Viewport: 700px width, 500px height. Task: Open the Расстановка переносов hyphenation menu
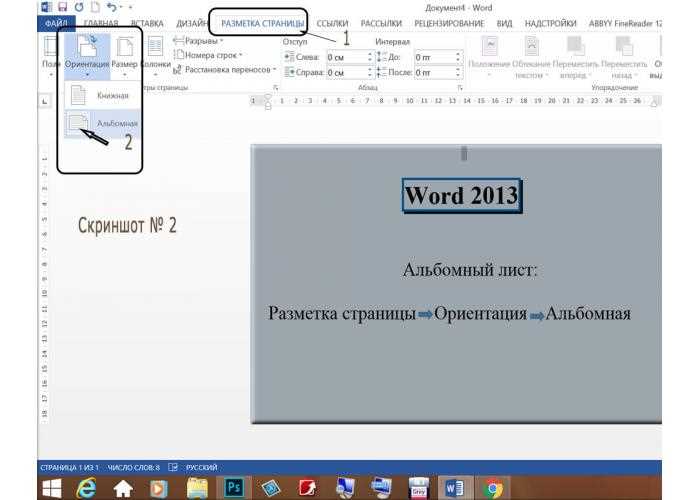pyautogui.click(x=225, y=70)
